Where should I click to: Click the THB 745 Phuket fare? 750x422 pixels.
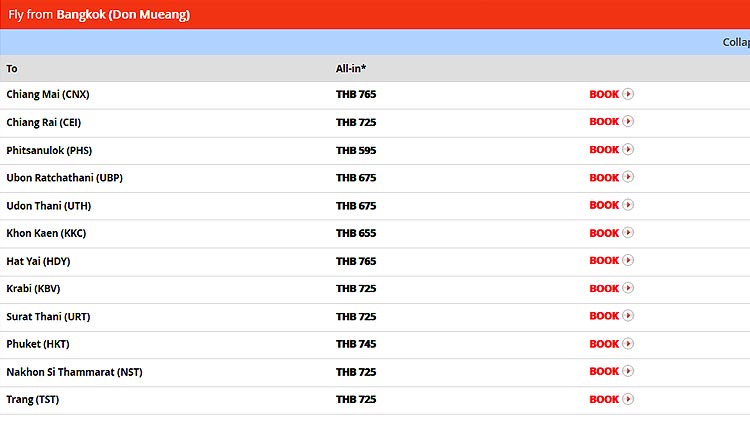coord(356,344)
